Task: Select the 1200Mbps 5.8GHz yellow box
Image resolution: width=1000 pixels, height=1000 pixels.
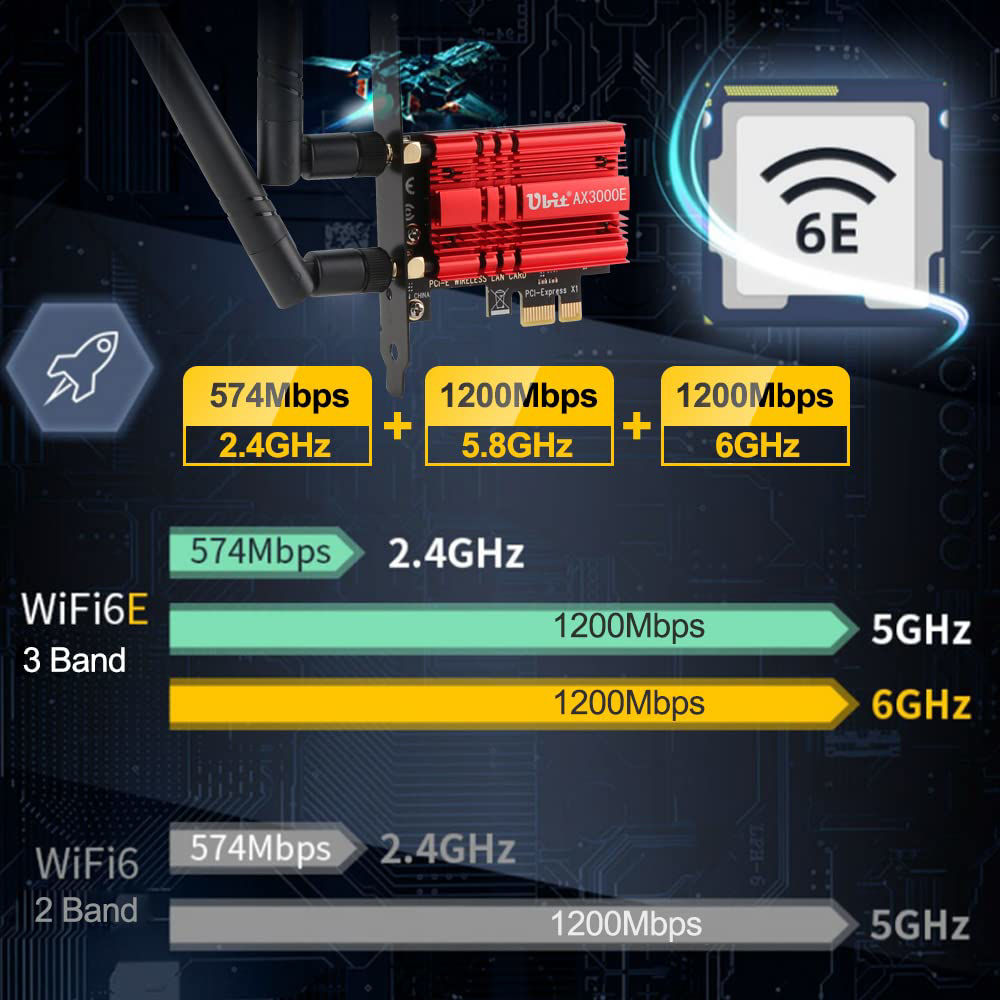Action: click(519, 416)
